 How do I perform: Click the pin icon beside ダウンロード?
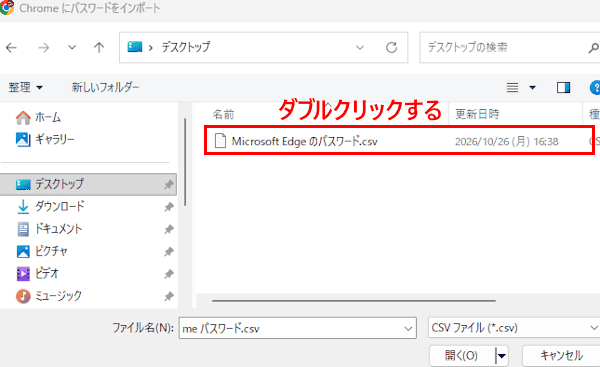tap(169, 207)
